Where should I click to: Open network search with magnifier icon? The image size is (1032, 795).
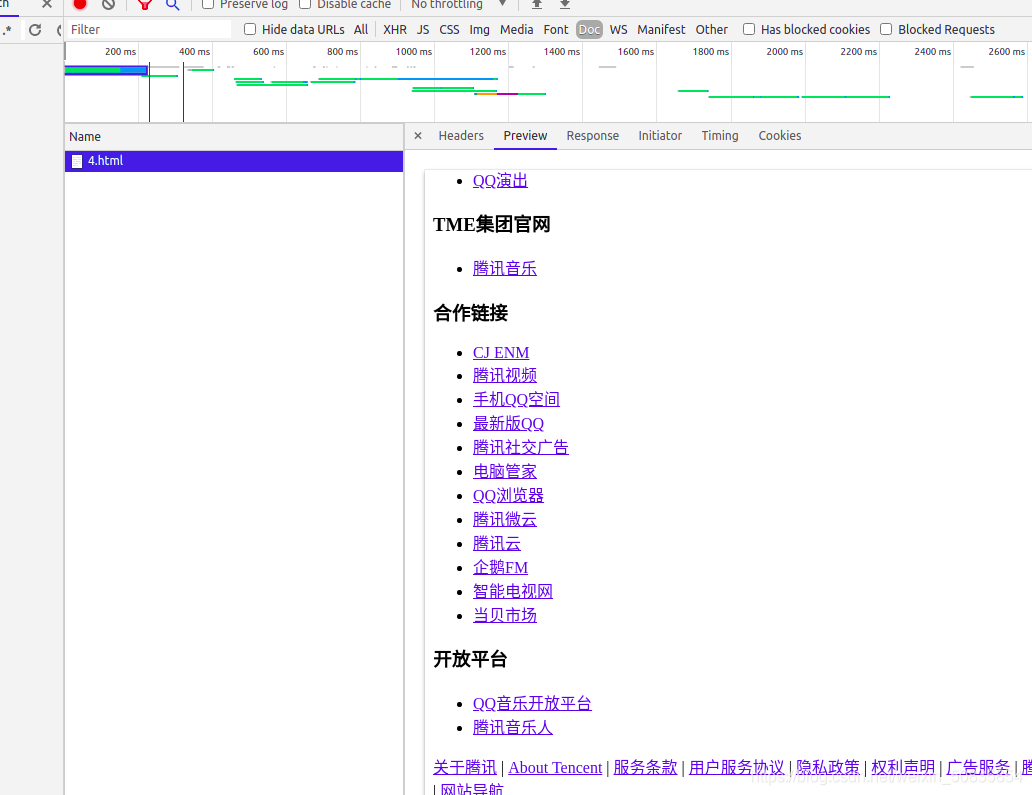172,4
